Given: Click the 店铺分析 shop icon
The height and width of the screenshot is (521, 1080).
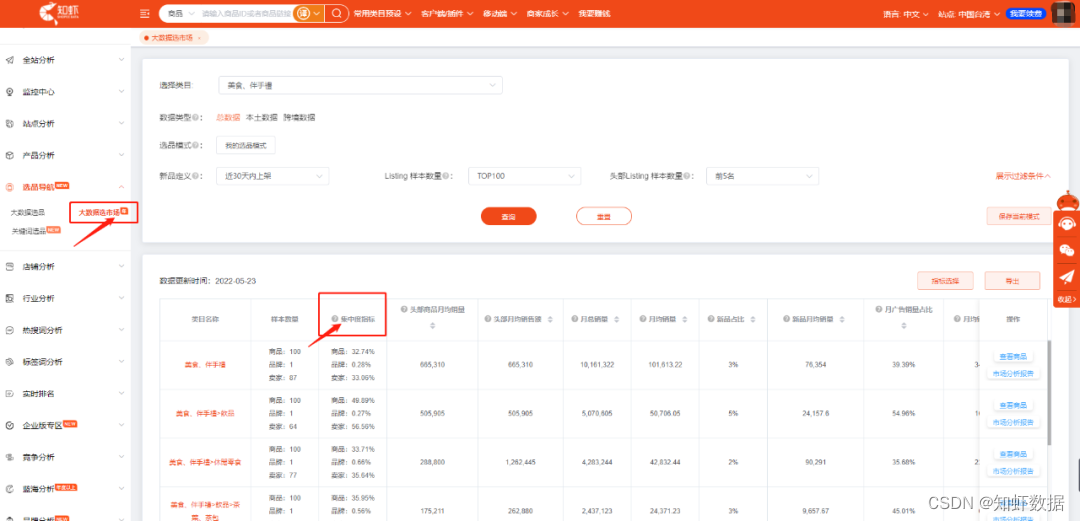Looking at the screenshot, I should 10,267.
